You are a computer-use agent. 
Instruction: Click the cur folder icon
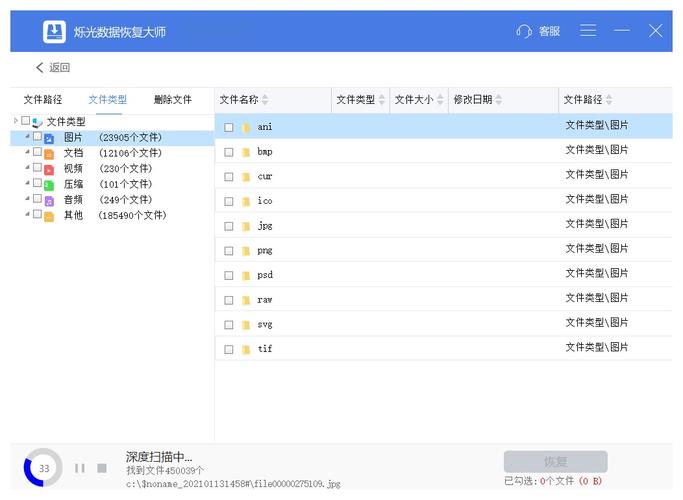(x=246, y=177)
